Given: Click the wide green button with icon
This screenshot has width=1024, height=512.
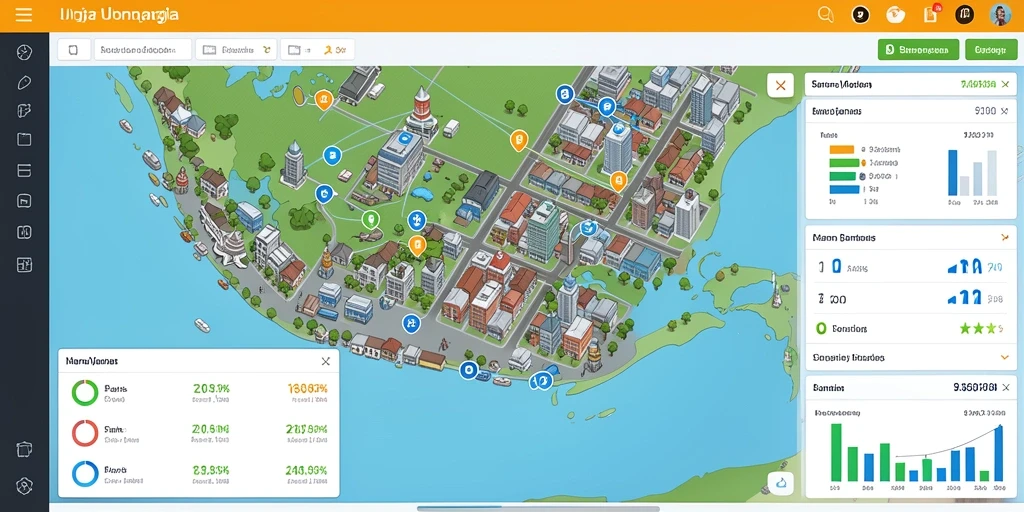Looking at the screenshot, I should pyautogui.click(x=918, y=50).
